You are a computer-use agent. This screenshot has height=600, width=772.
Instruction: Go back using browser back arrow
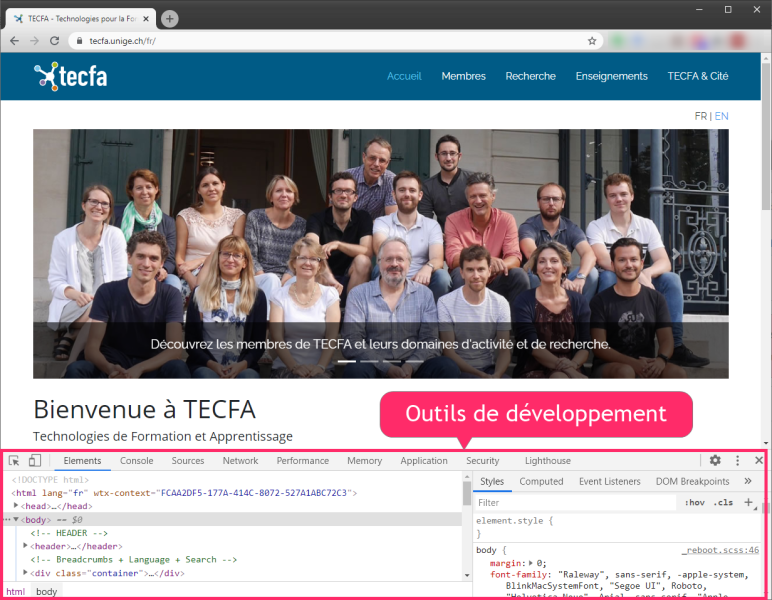[x=14, y=41]
